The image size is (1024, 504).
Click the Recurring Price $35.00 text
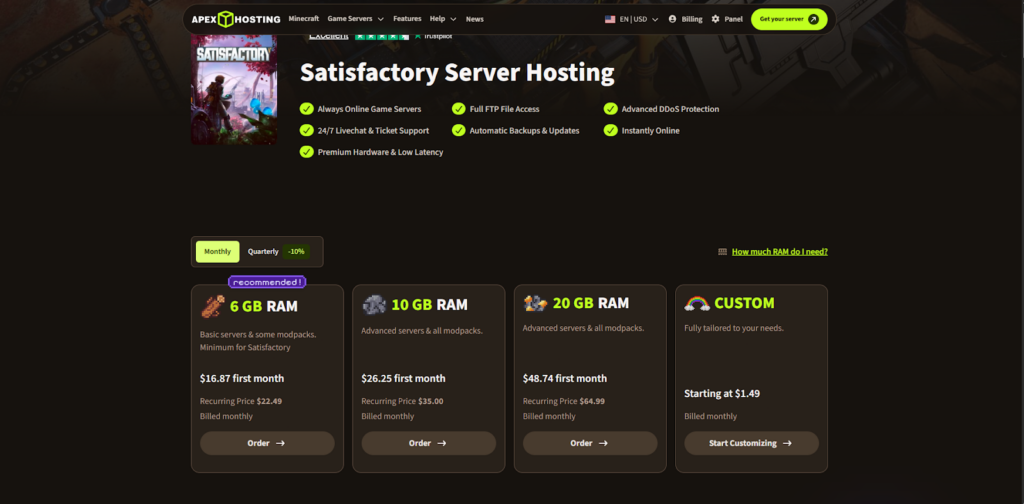tap(402, 402)
